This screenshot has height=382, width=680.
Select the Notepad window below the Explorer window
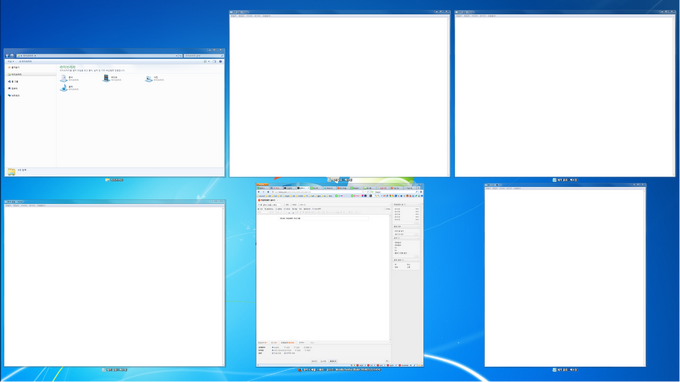[115, 284]
